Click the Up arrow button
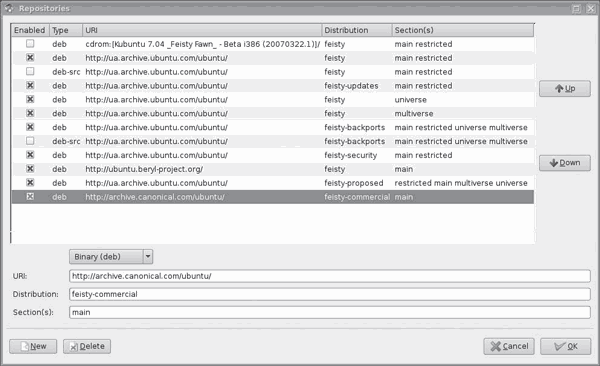The height and width of the screenshot is (366, 600). (x=564, y=89)
